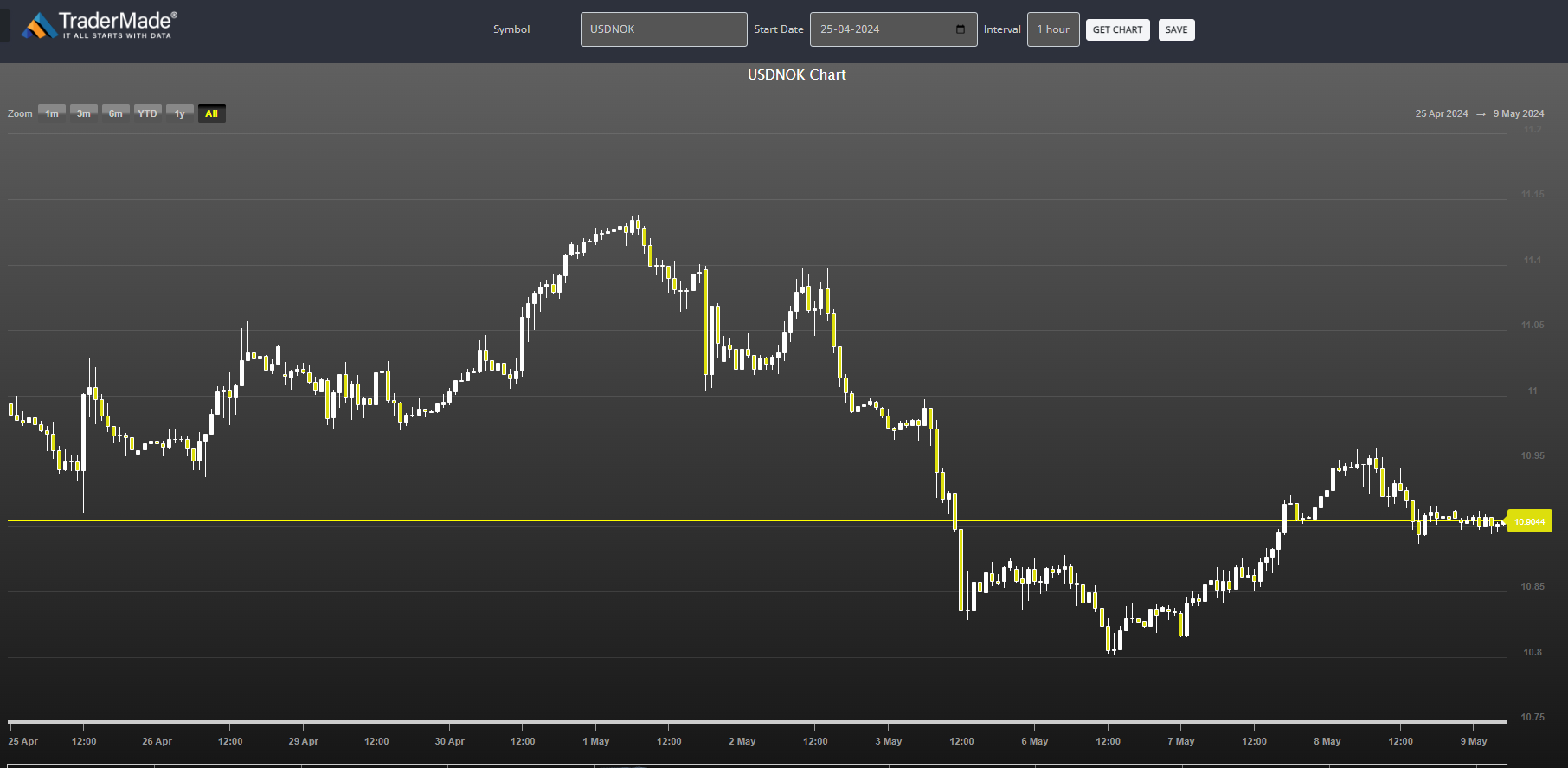Open the calendar picker in Start Date
Viewport: 1568px width, 768px height.
[x=961, y=29]
